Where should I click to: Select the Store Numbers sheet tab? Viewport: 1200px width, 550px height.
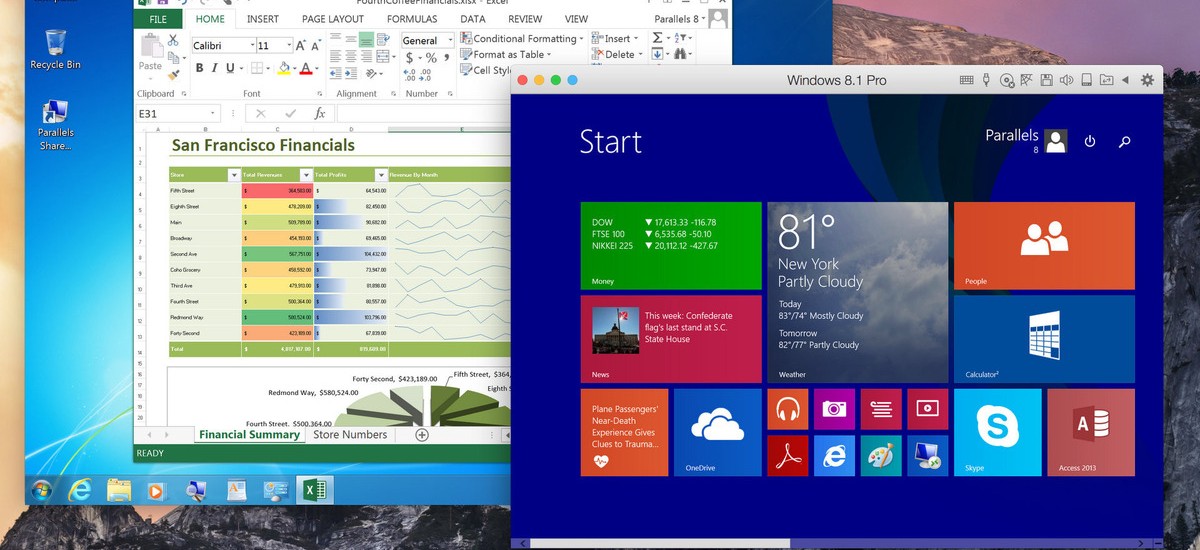pos(350,435)
